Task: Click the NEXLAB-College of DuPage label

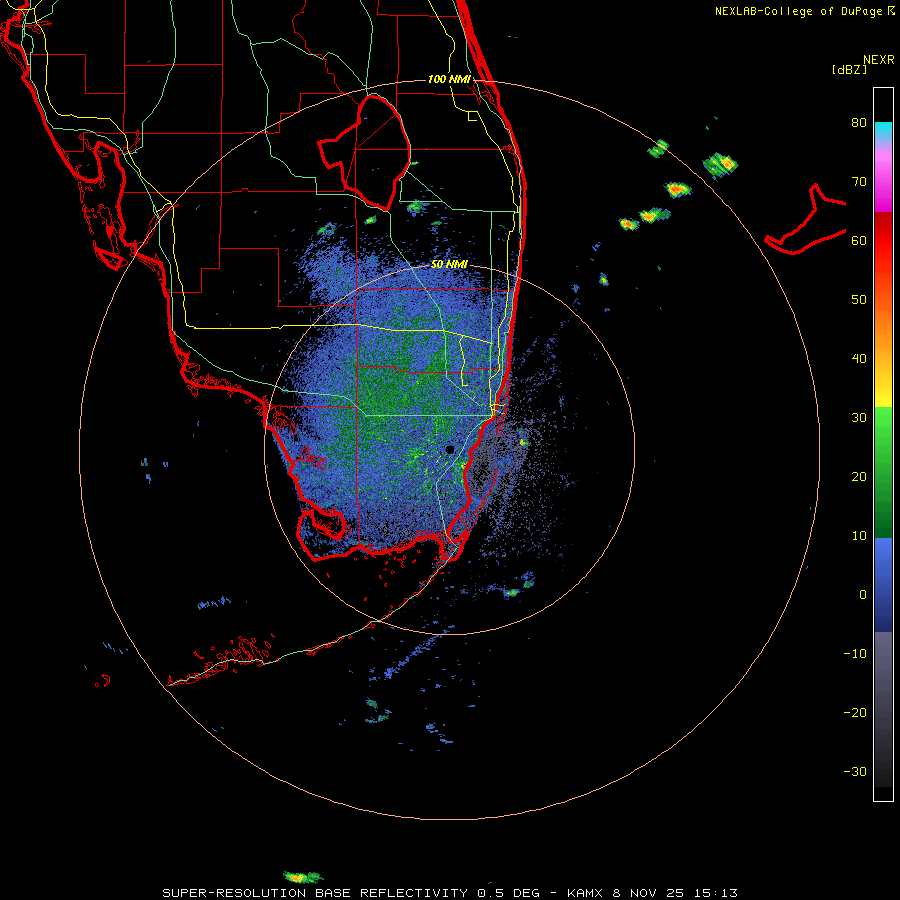Action: coord(804,11)
